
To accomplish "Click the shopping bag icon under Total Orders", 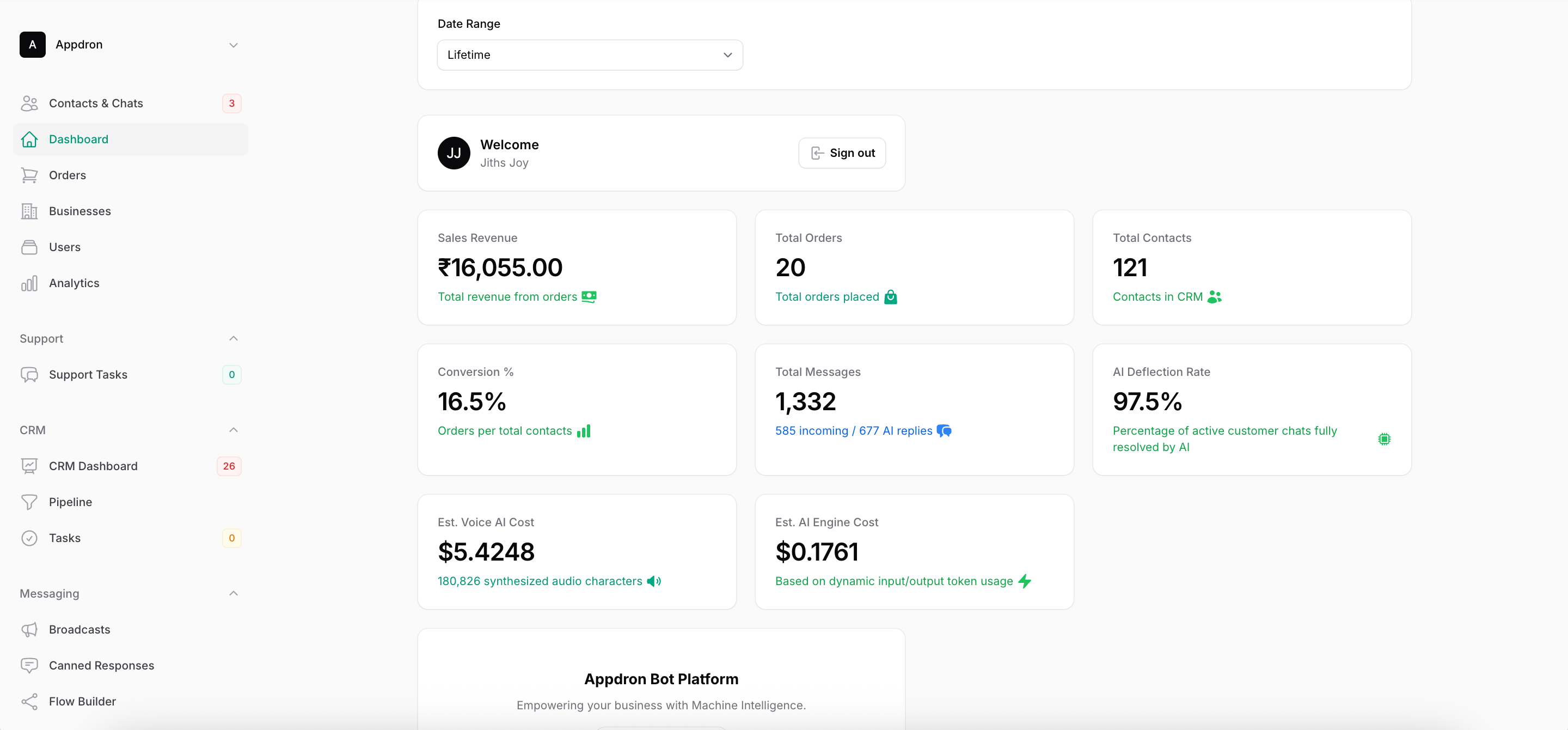I will (x=891, y=296).
